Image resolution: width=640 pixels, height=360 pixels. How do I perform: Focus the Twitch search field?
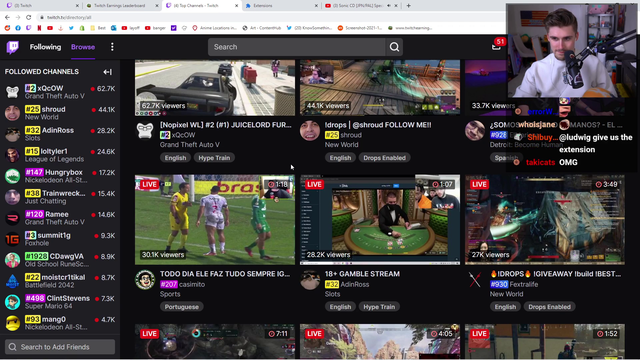coord(297,47)
